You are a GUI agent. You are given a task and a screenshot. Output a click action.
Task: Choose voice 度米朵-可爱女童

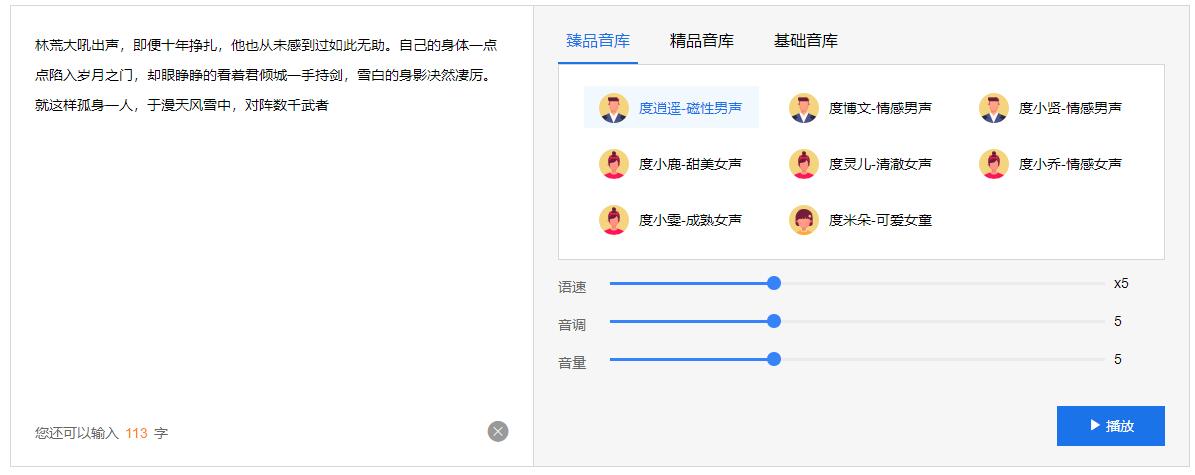coord(860,220)
